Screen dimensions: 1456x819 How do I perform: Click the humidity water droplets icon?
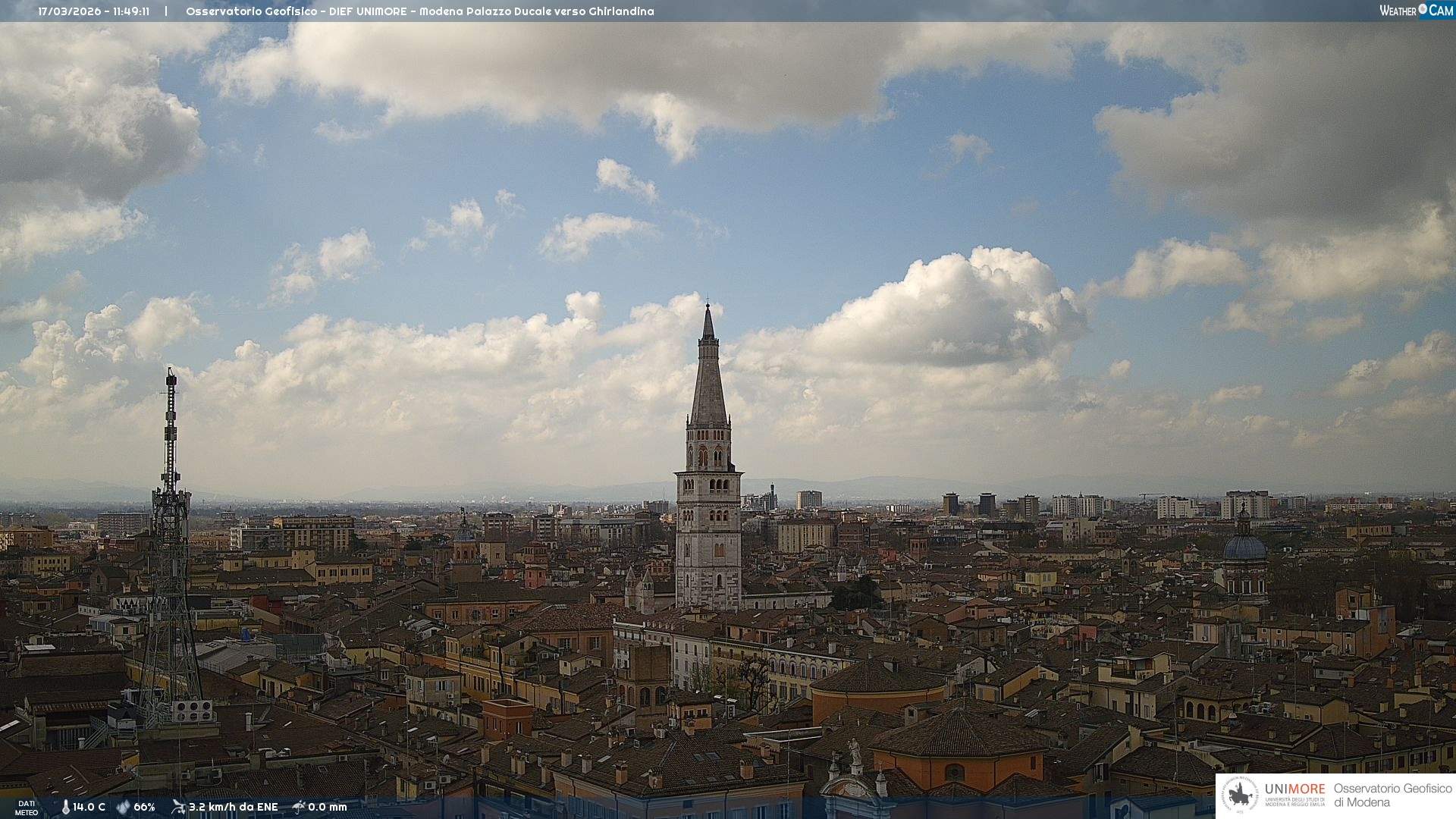123,808
